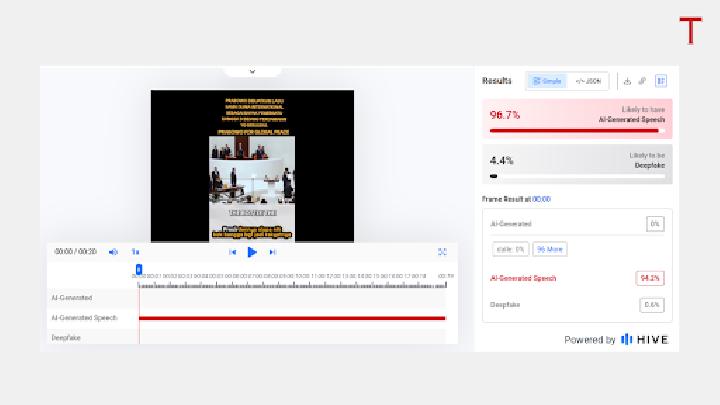Expand the 96 More classes

(550, 249)
